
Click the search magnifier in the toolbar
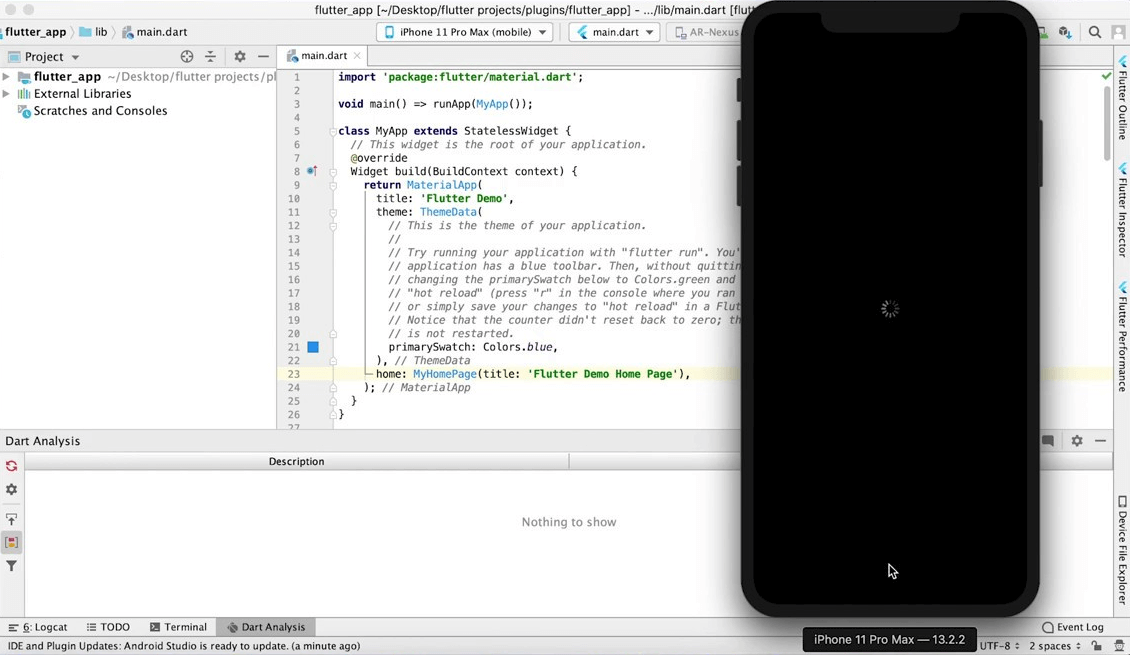[x=1095, y=31]
